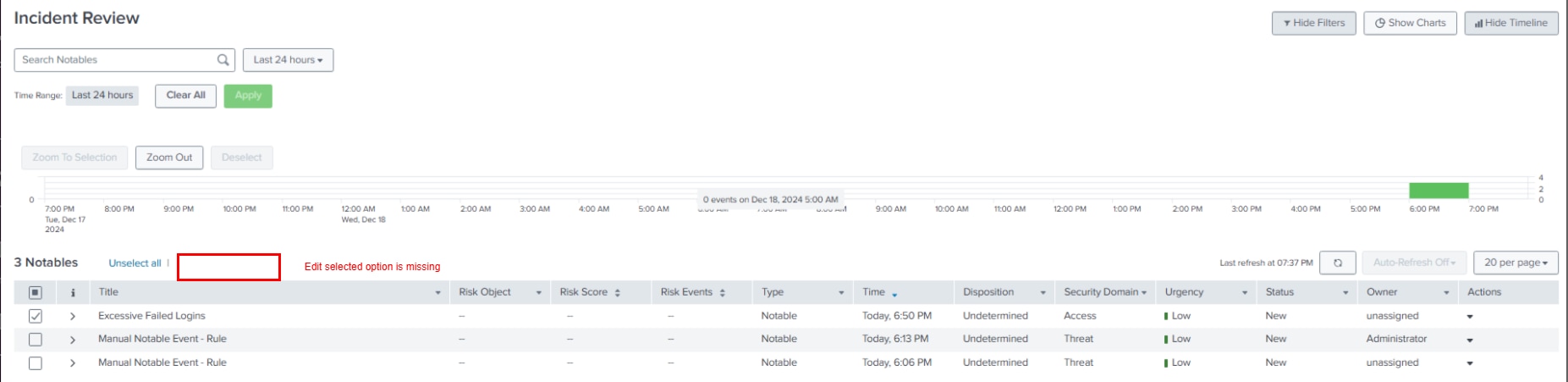
Task: Open the 20 per page dropdown
Action: (x=1516, y=263)
